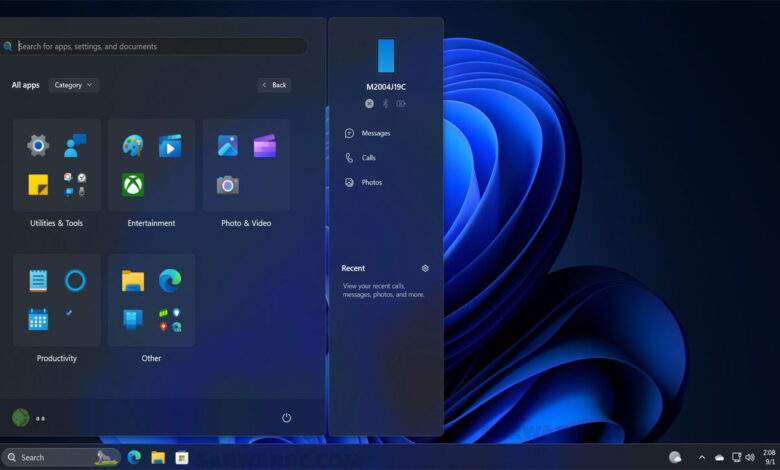Launch the Sticky Notes app
This screenshot has height=470, width=780.
(38, 185)
